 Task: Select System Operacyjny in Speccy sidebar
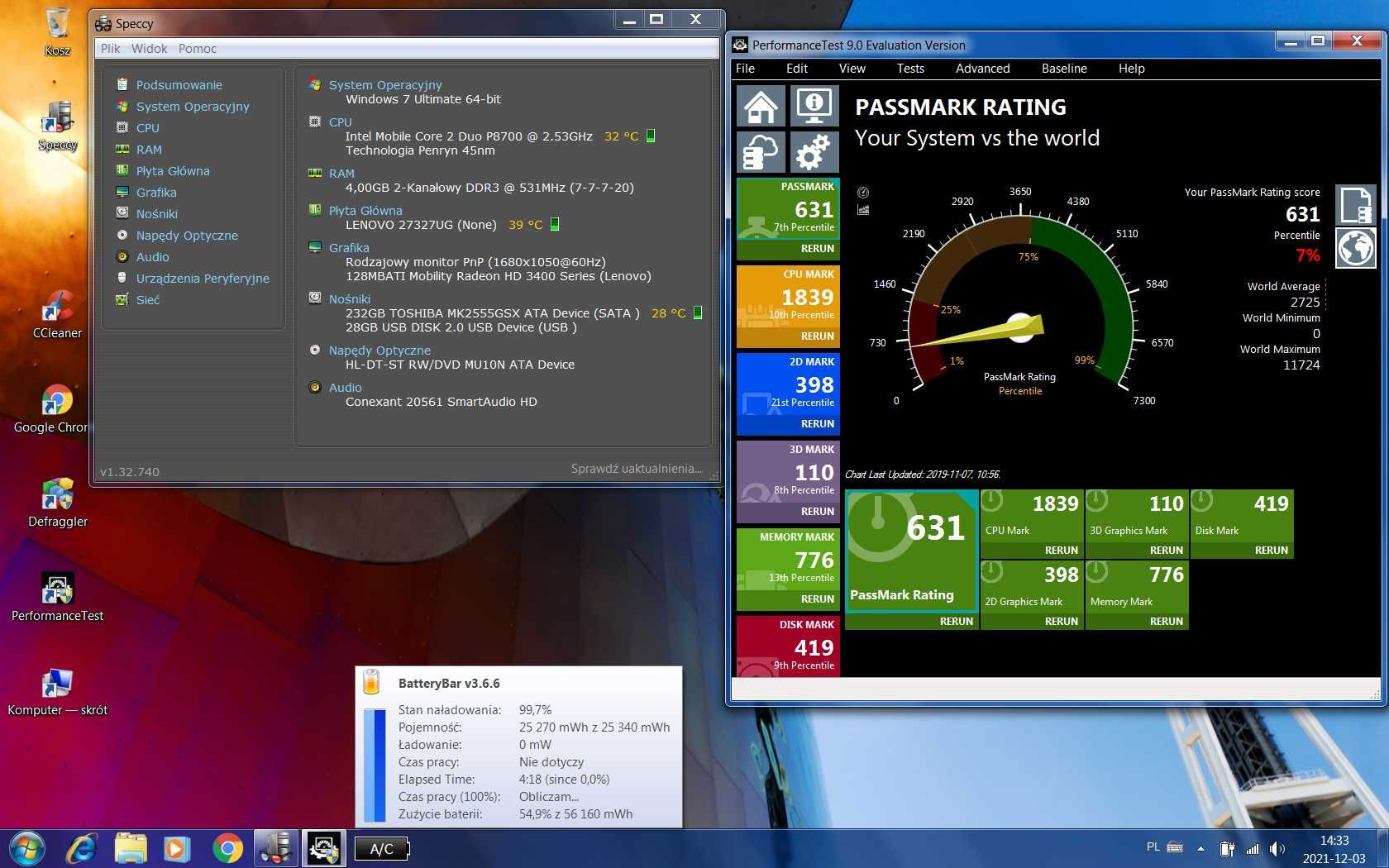click(193, 107)
